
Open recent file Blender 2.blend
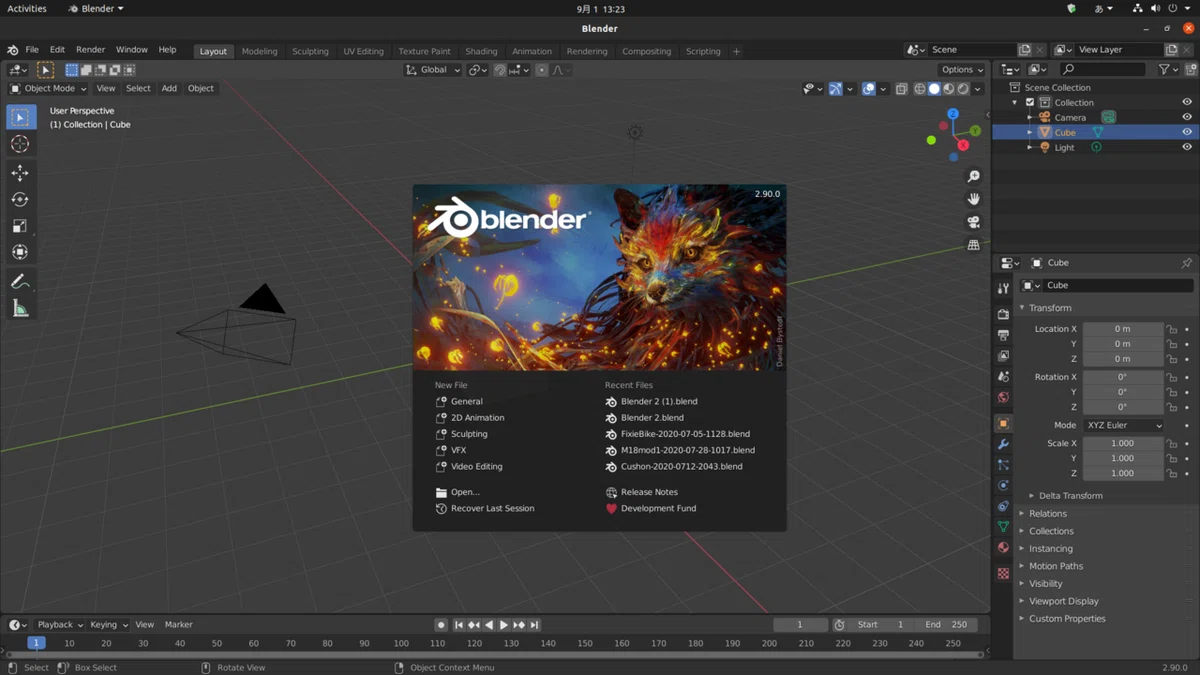point(652,418)
